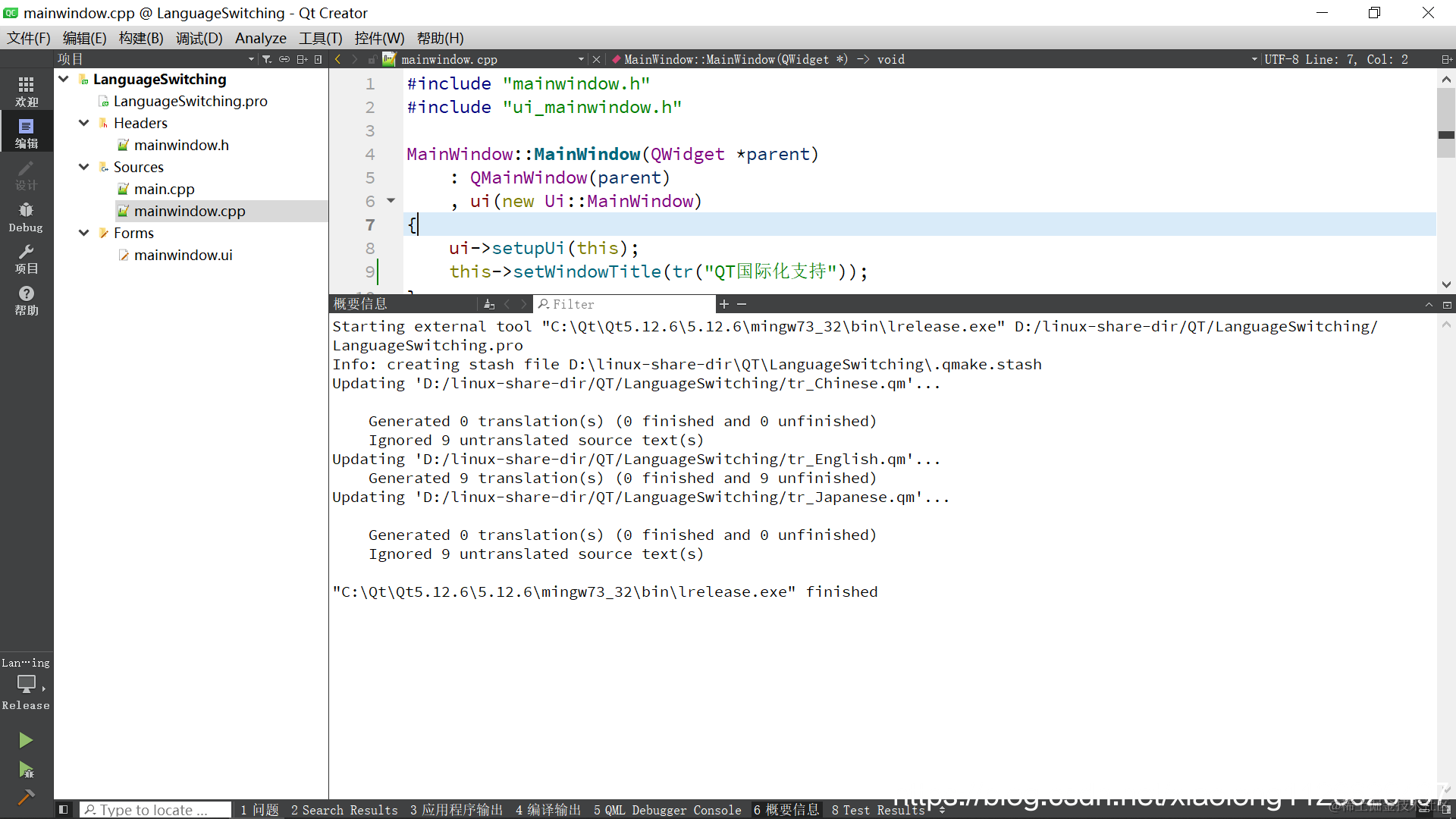Switch to Edit (编辑) mode
This screenshot has height=819, width=1456.
27,133
